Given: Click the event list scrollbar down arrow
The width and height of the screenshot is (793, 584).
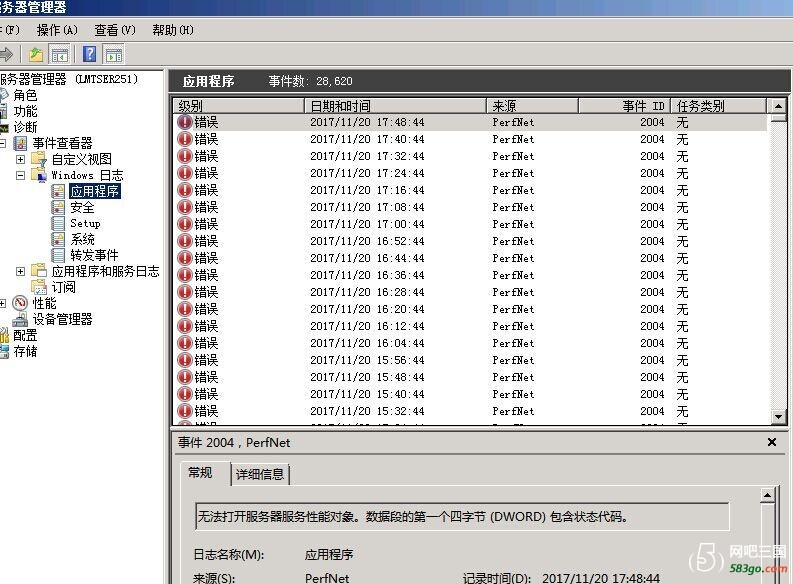Looking at the screenshot, I should [x=778, y=417].
